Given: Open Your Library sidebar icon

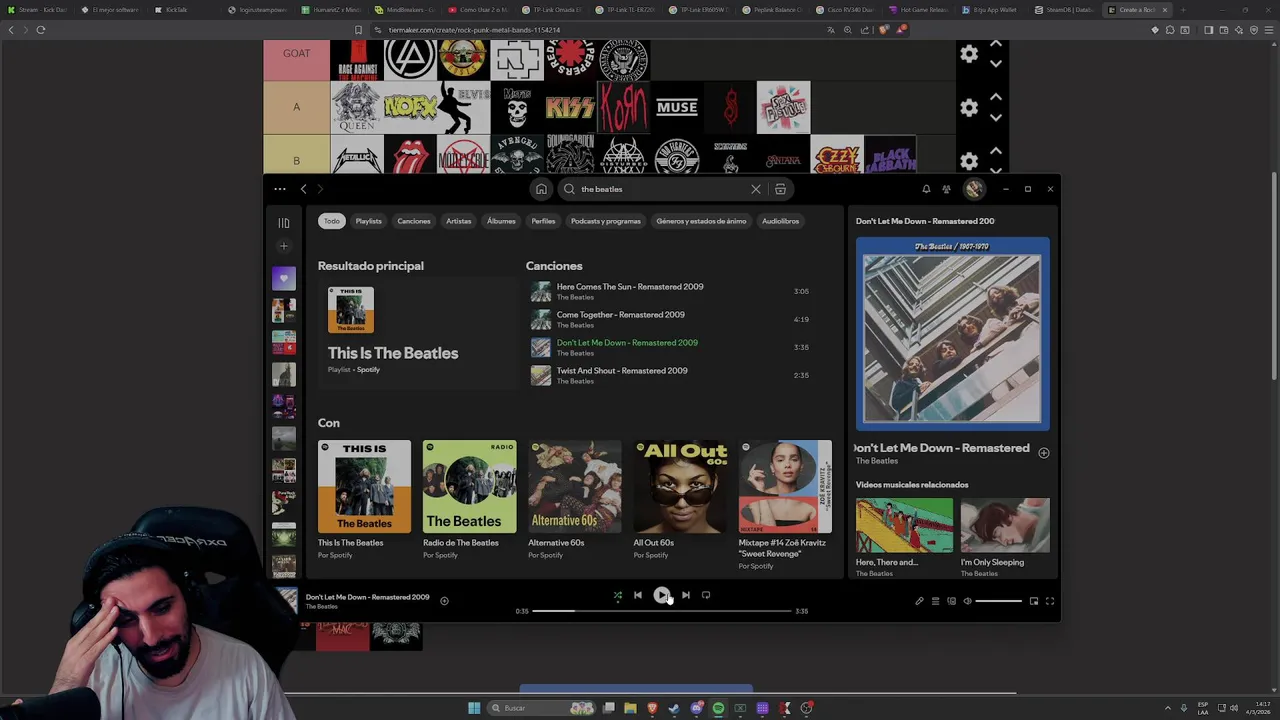Looking at the screenshot, I should (284, 223).
